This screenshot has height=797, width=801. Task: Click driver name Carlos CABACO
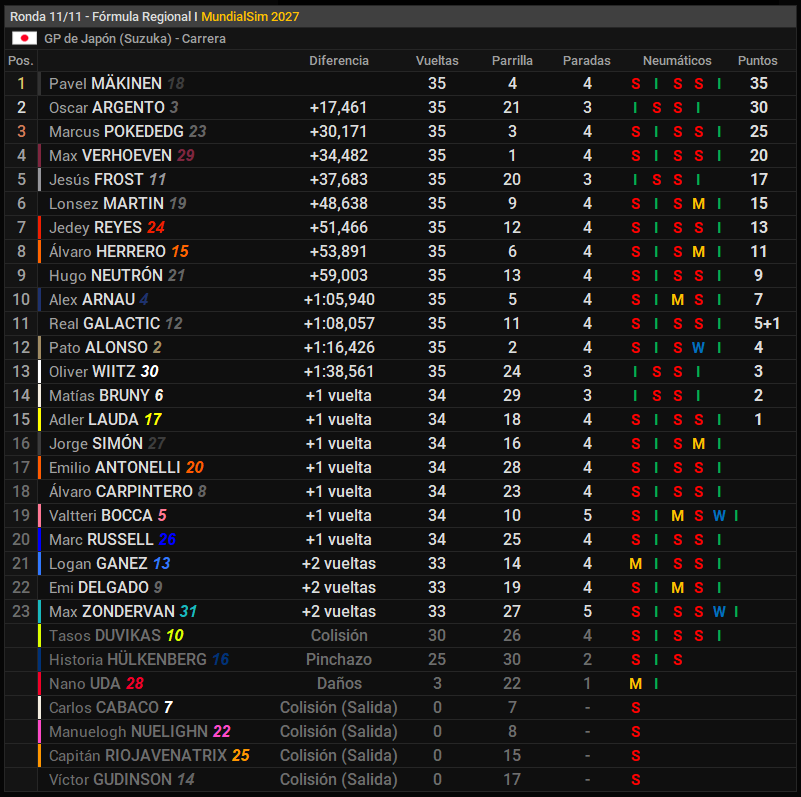point(104,708)
